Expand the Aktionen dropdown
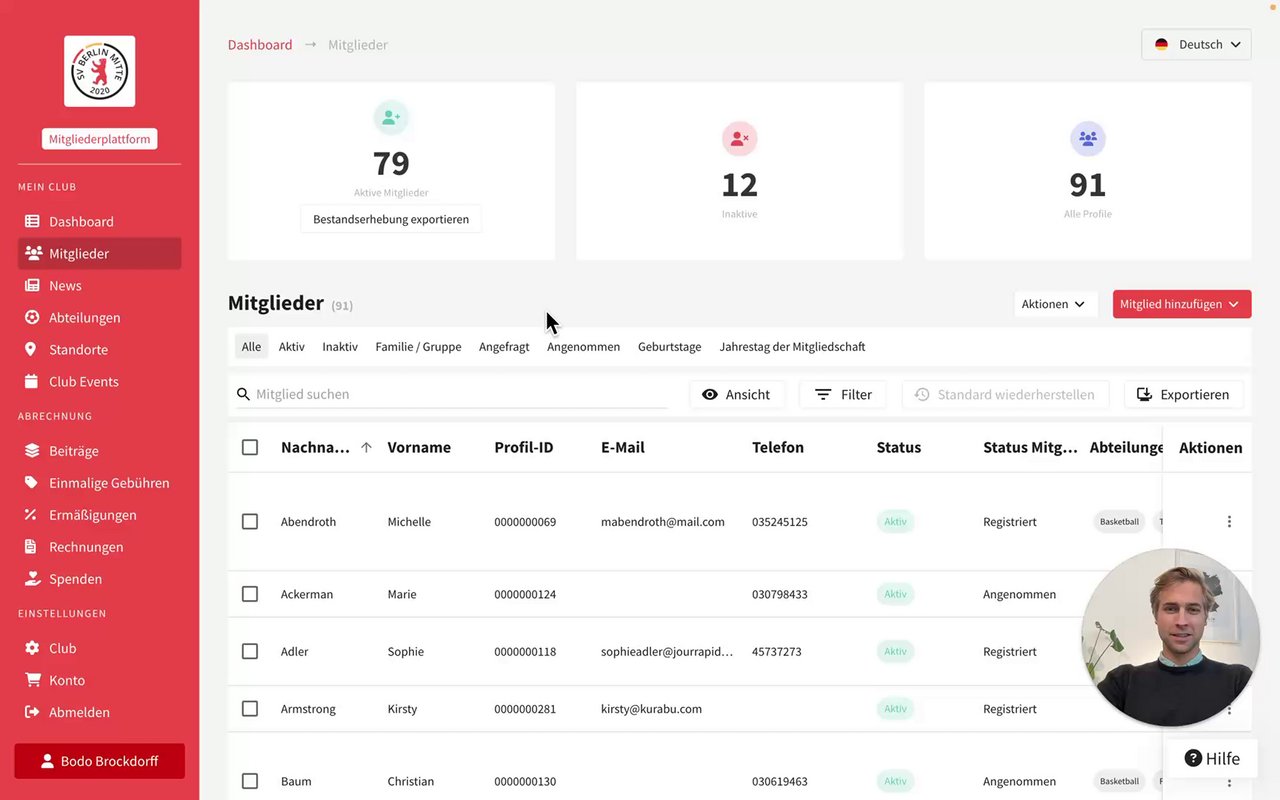The width and height of the screenshot is (1280, 800). point(1055,304)
